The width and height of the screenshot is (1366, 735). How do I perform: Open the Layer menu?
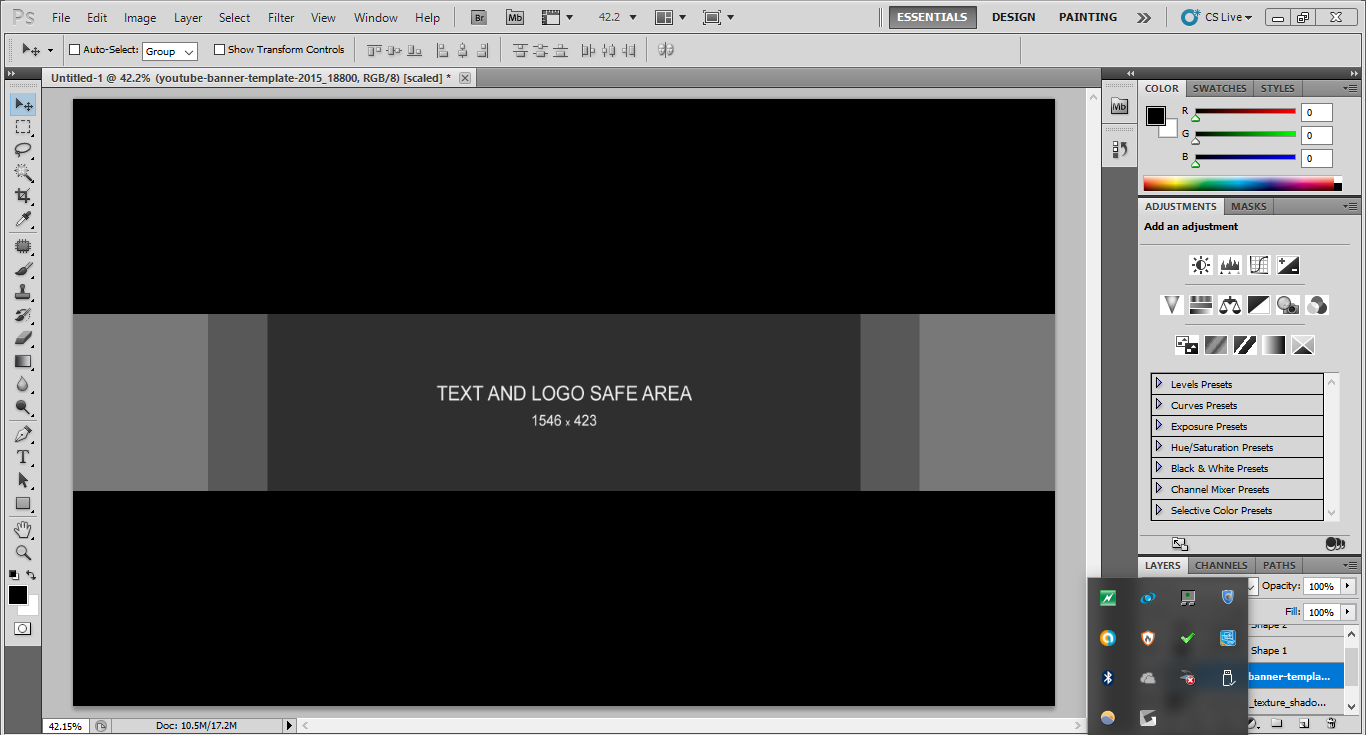[188, 17]
